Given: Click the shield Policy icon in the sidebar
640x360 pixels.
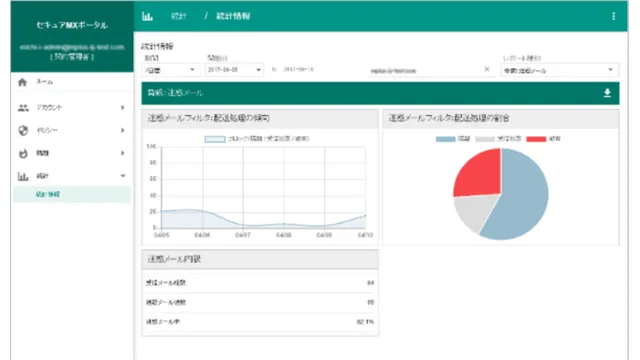Looking at the screenshot, I should click(x=23, y=131).
